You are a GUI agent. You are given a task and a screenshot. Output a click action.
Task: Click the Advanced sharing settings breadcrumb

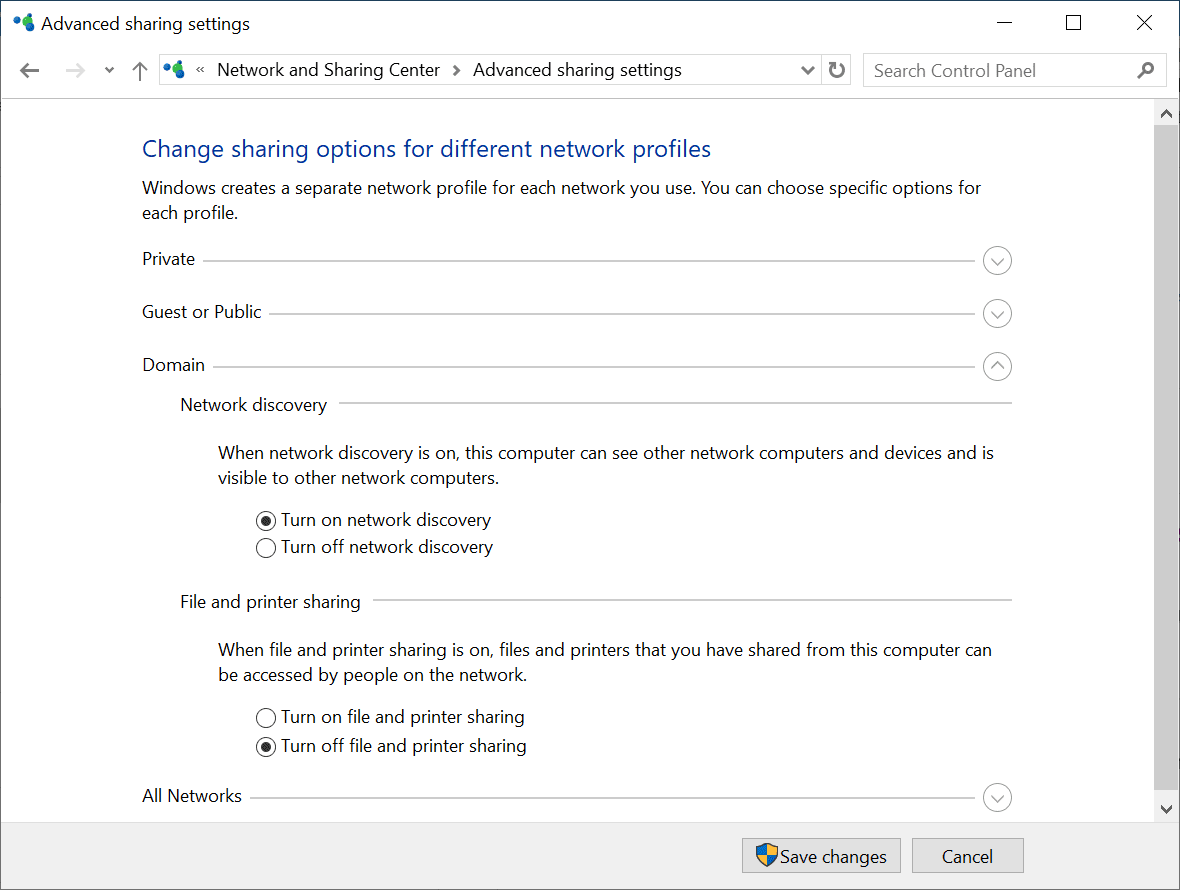[x=577, y=70]
